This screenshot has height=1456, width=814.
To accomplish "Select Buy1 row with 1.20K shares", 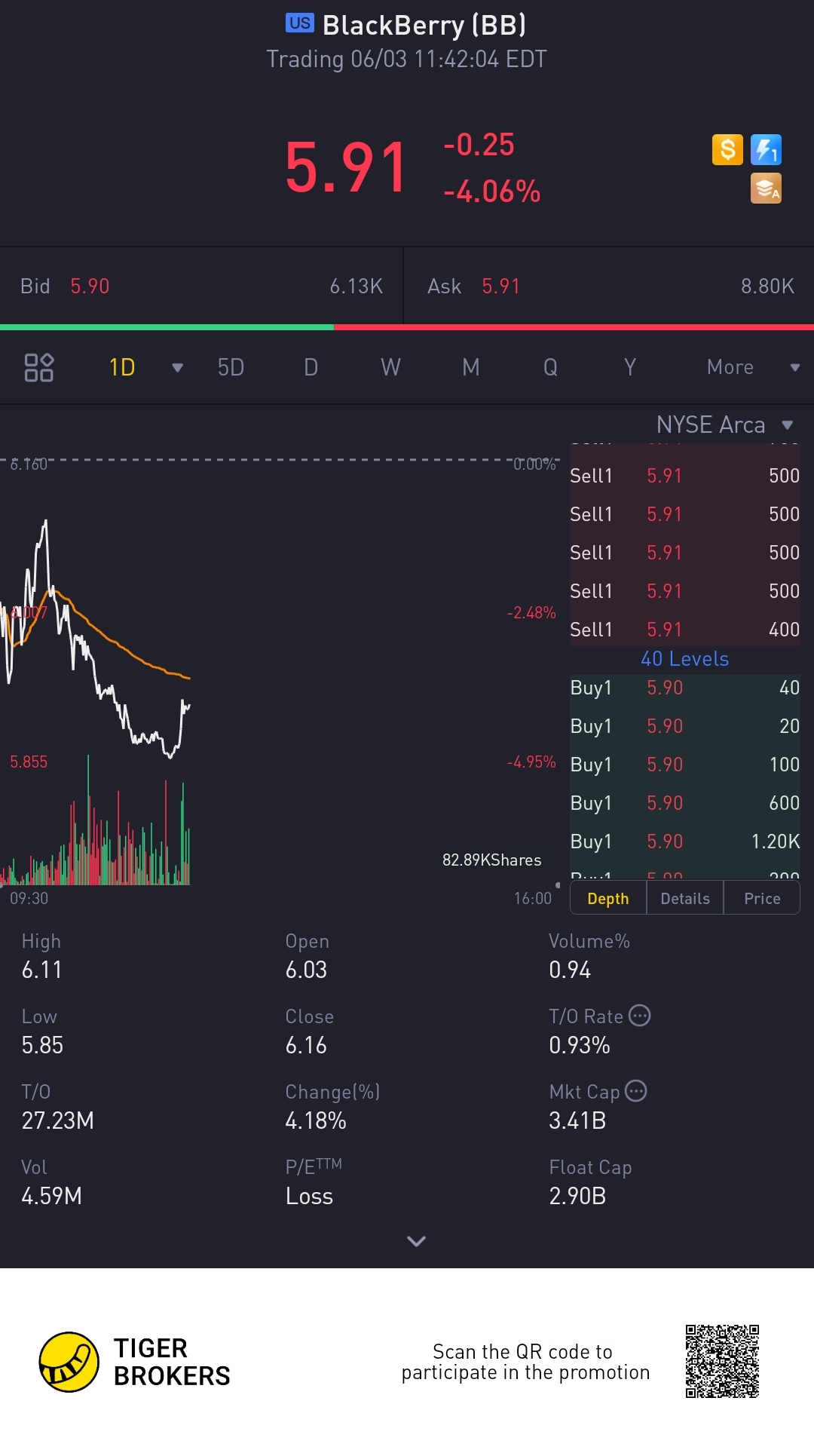I will (684, 841).
